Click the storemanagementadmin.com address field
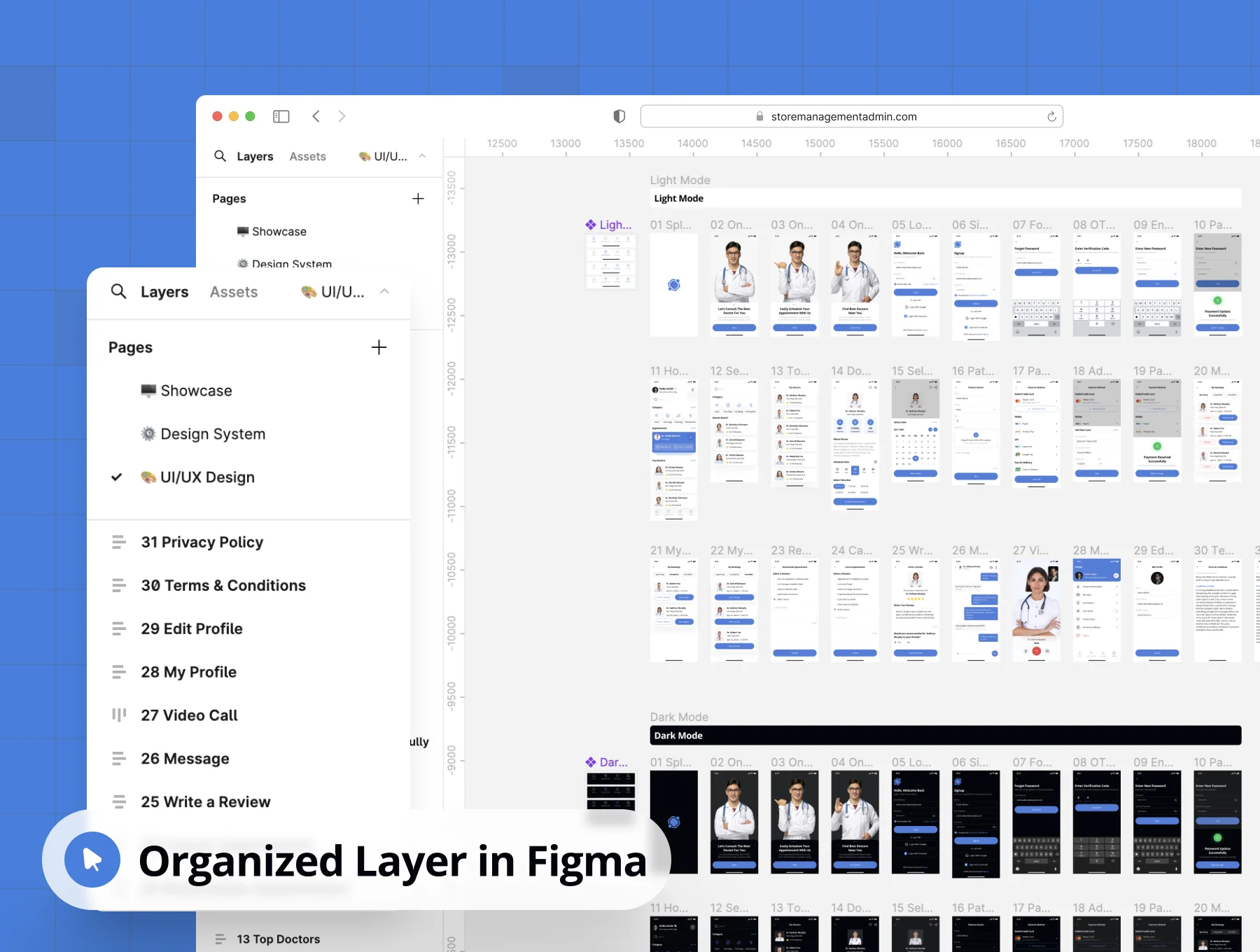 (851, 116)
